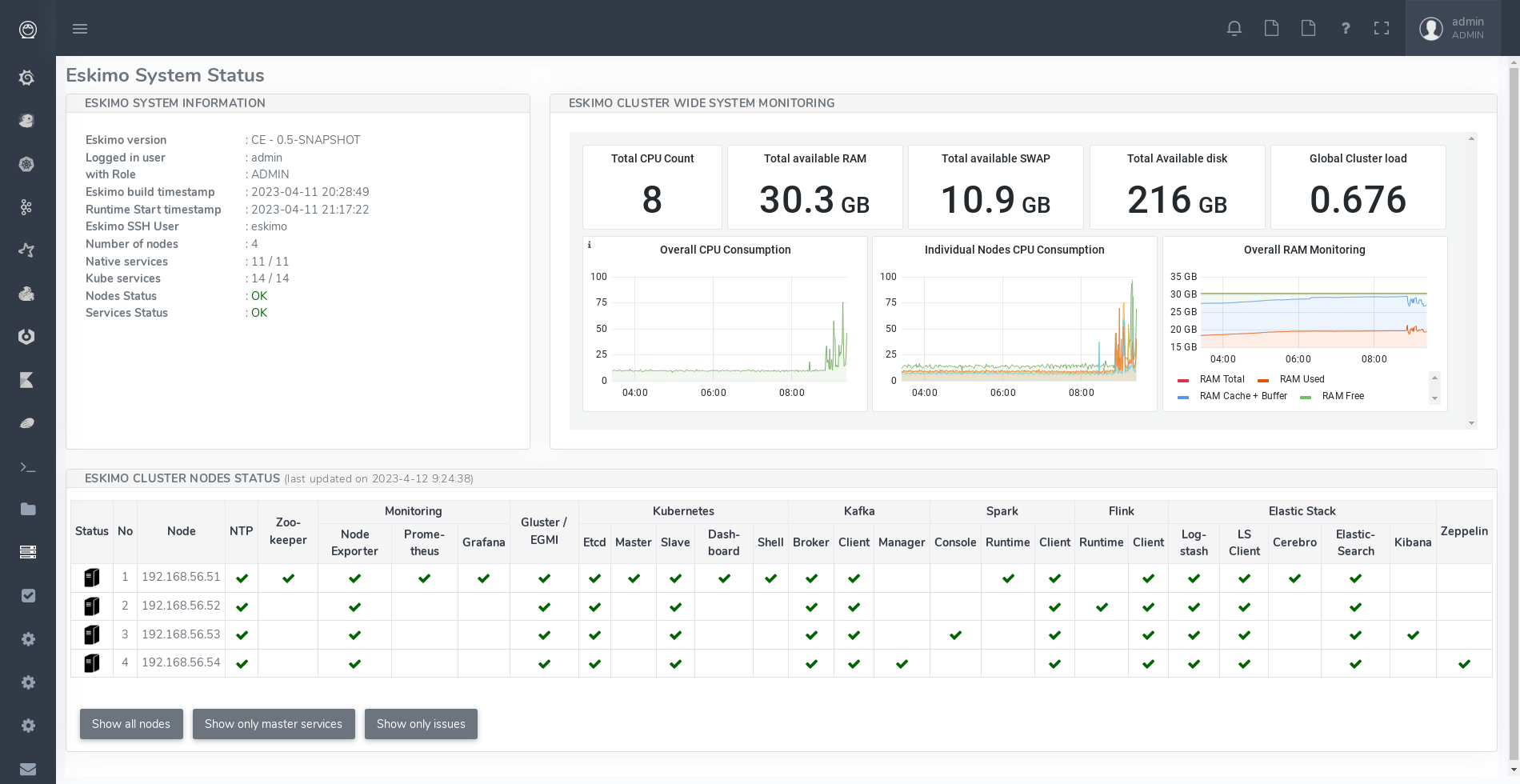Open the Total CPU Count panel title
Screen dimensions: 1520x784
click(x=653, y=158)
